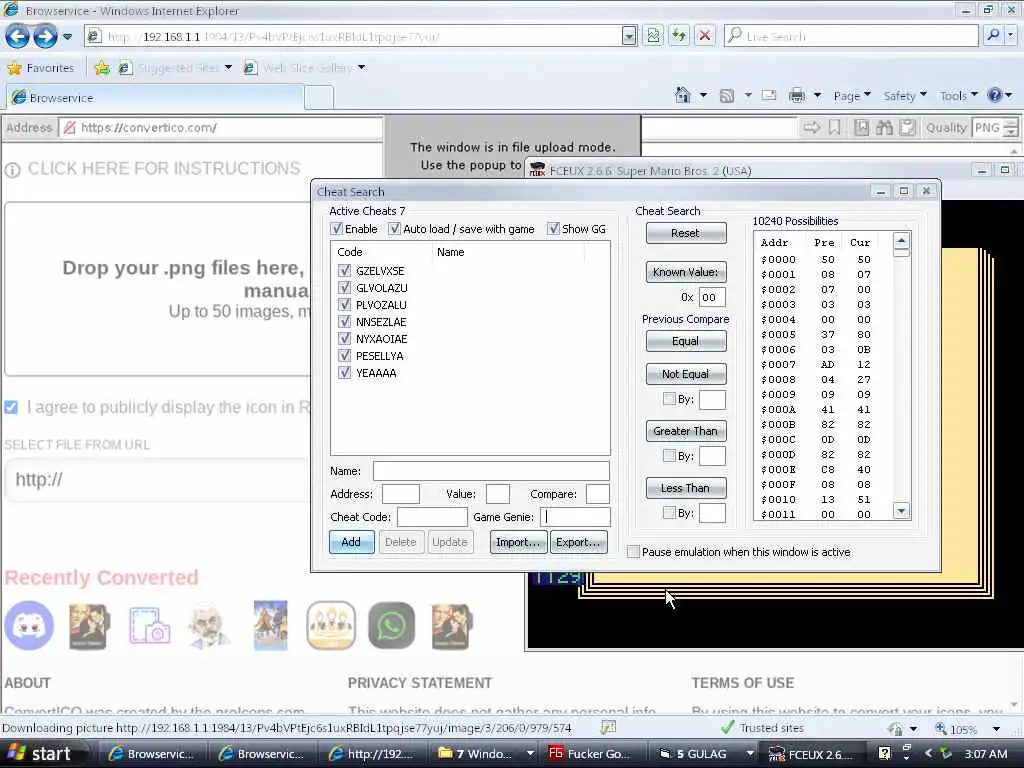The image size is (1024, 768).
Task: Click the Not Equal button
Action: pos(686,374)
